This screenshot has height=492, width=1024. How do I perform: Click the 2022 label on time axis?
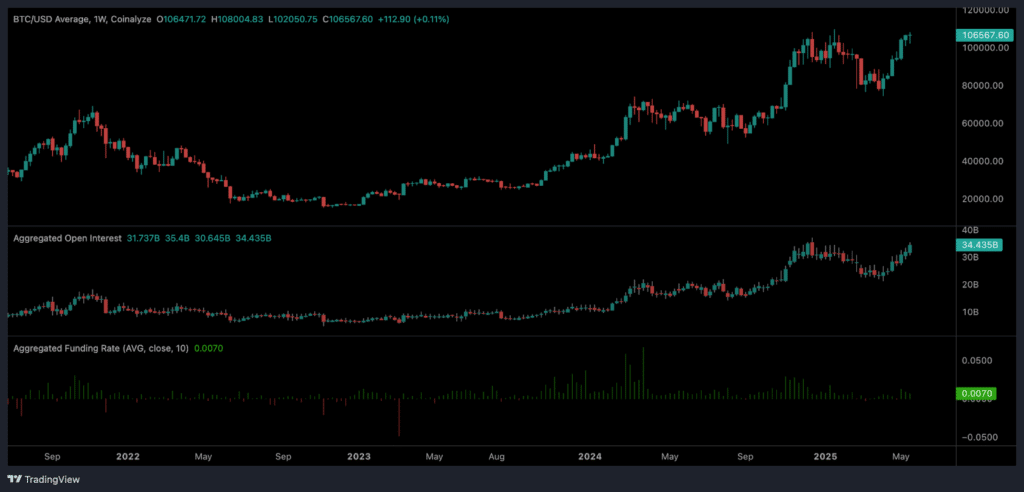pyautogui.click(x=127, y=456)
